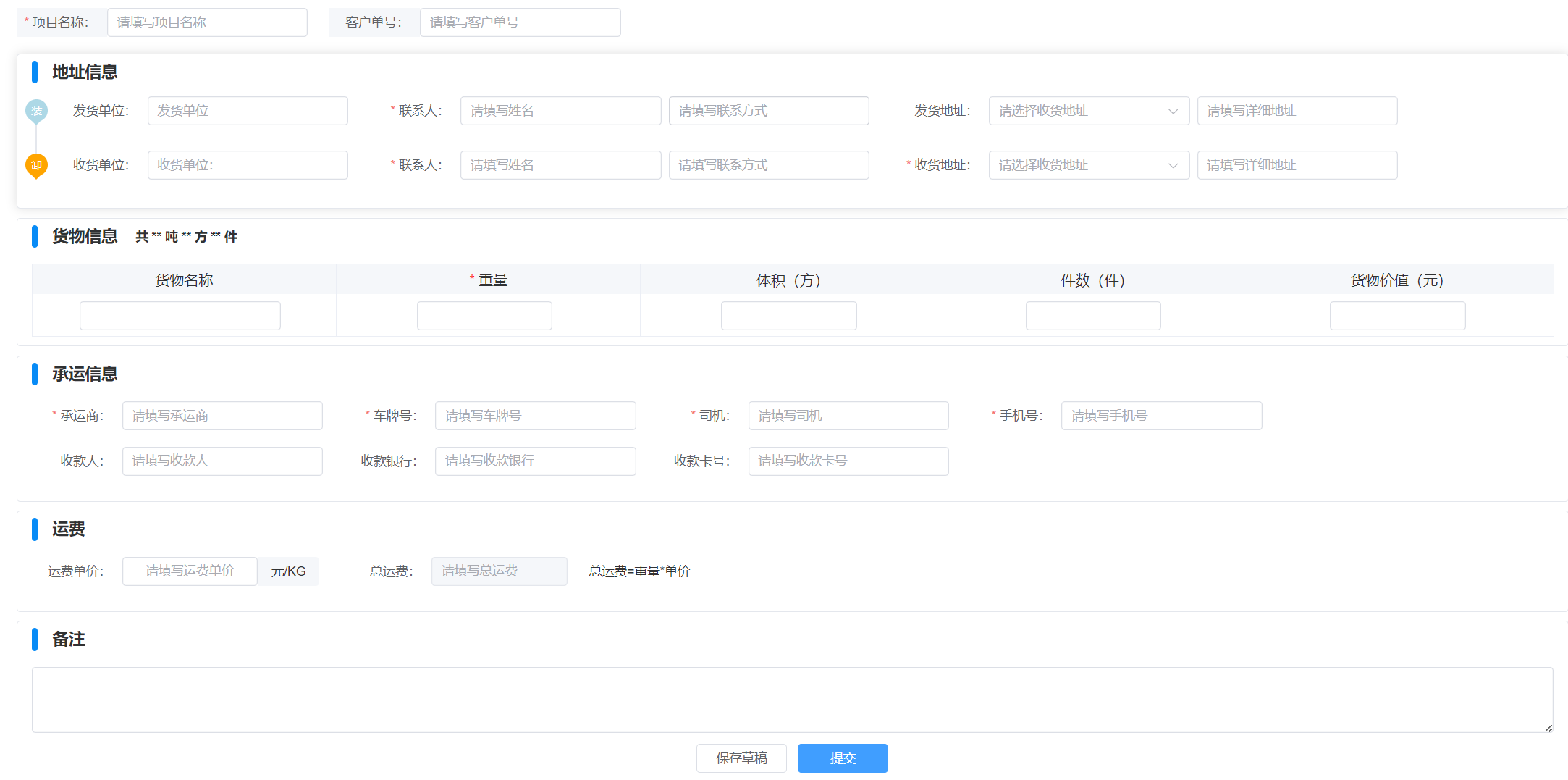Screen dimensions: 1568x780
Task: Focus the 收款银行 input field
Action: point(536,461)
